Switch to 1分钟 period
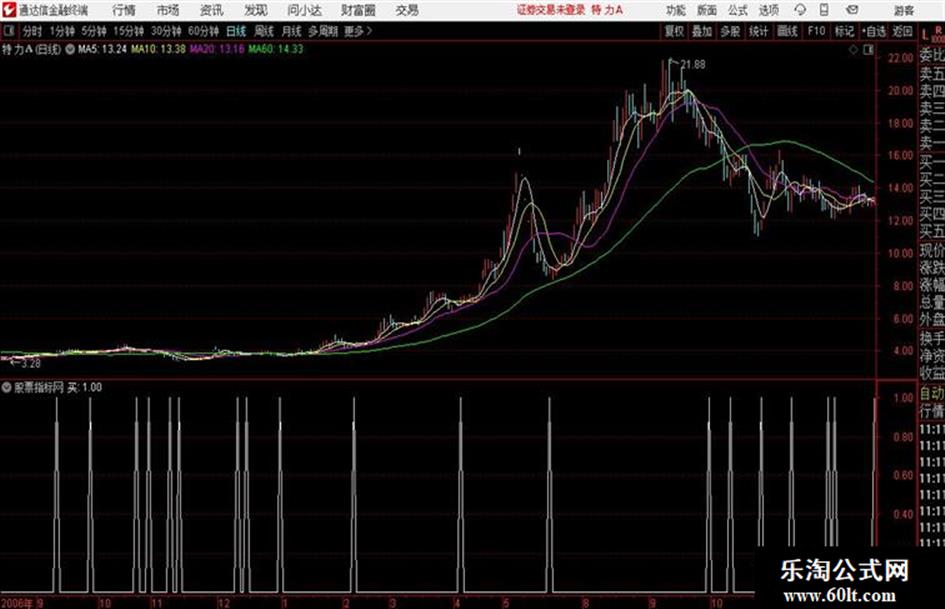Image resolution: width=945 pixels, height=609 pixels. point(61,31)
